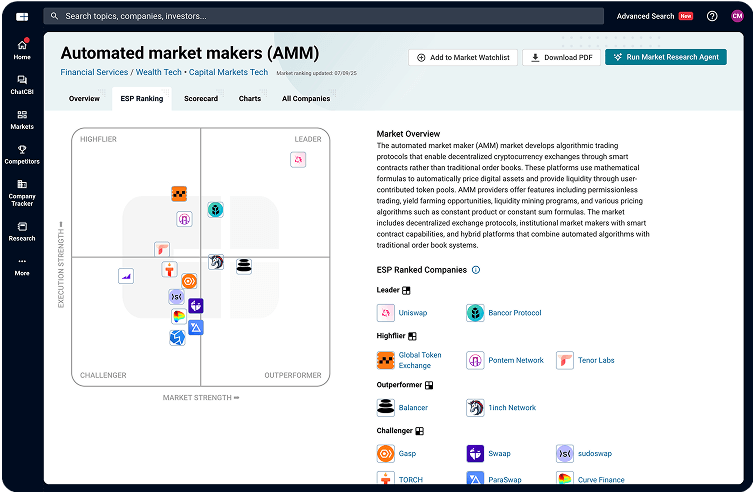The image size is (753, 492).
Task: Switch to the All Companies tab
Action: click(306, 99)
